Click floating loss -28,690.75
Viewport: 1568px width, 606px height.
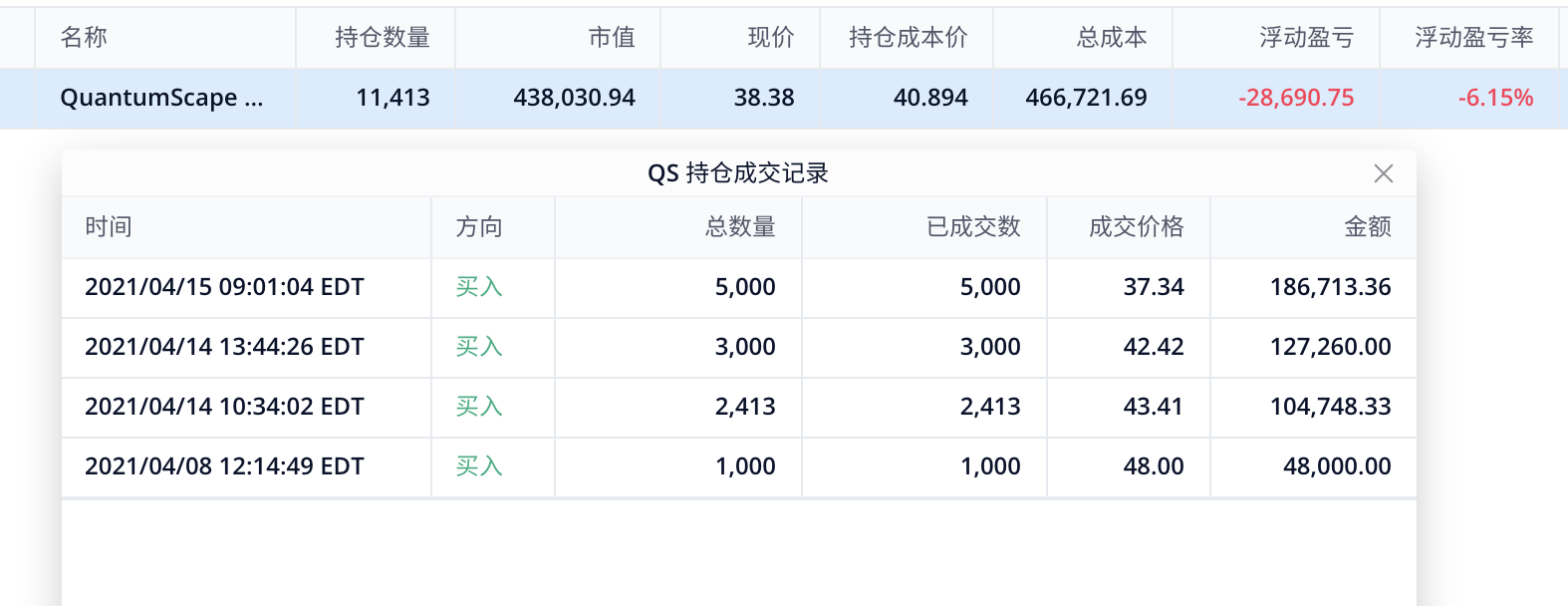1296,98
